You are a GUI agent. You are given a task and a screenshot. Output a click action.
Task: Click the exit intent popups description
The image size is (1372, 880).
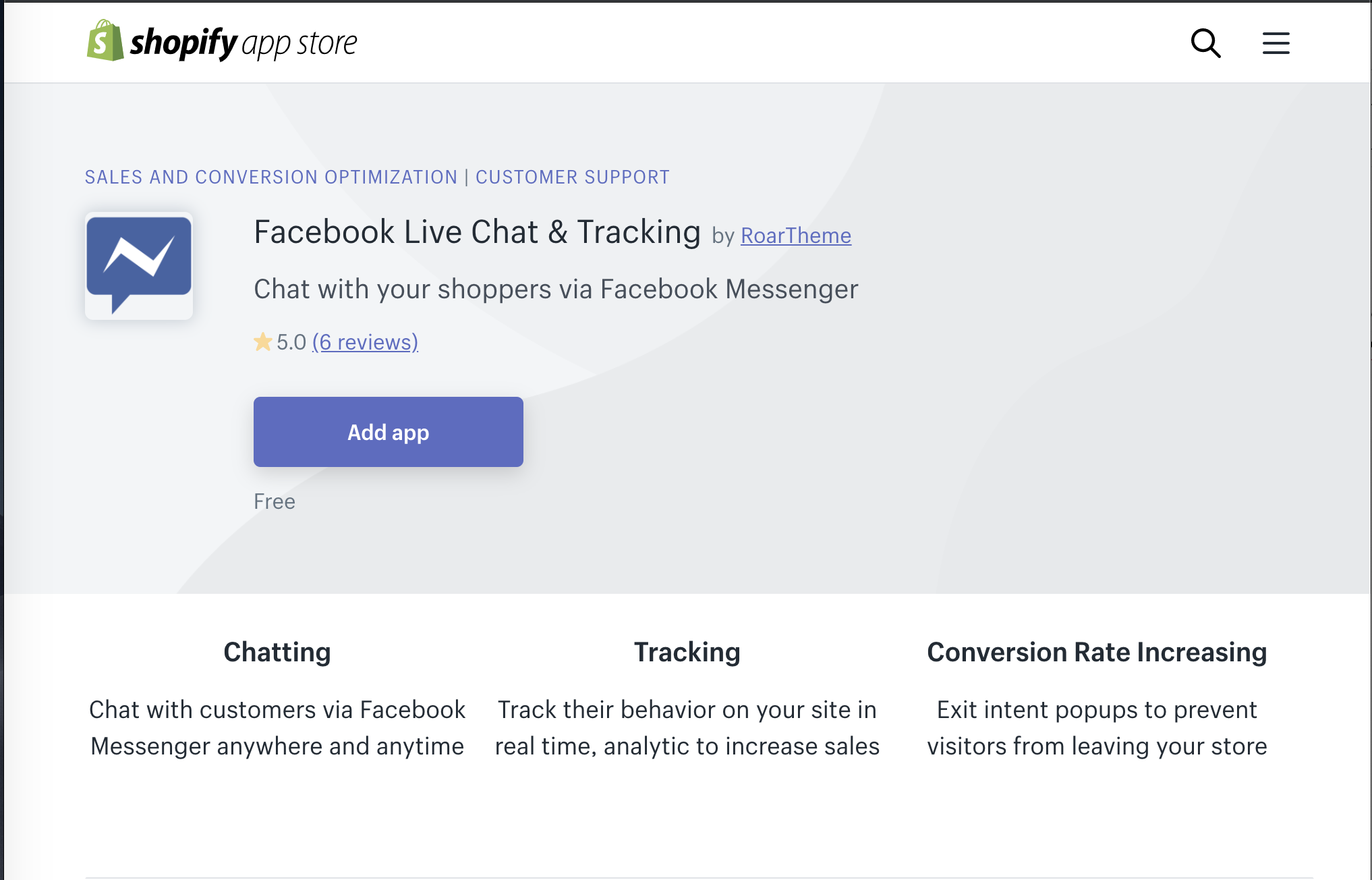click(x=1097, y=728)
